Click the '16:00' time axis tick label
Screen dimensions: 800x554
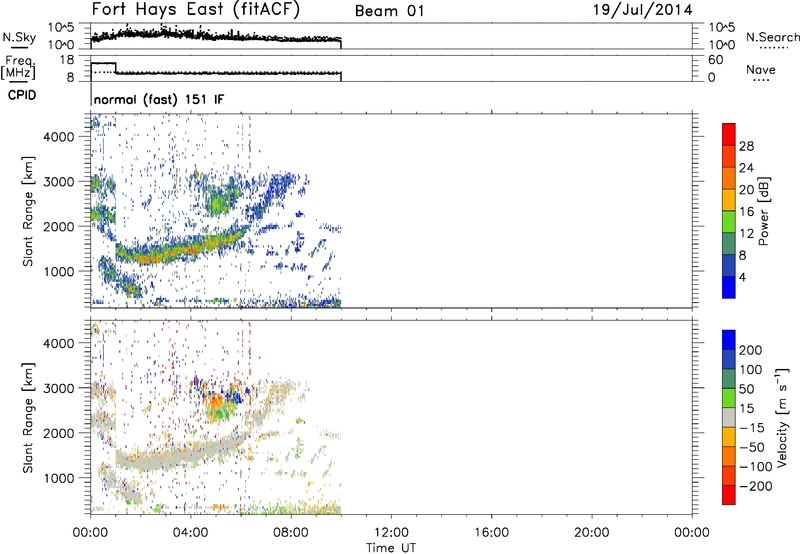tap(491, 533)
